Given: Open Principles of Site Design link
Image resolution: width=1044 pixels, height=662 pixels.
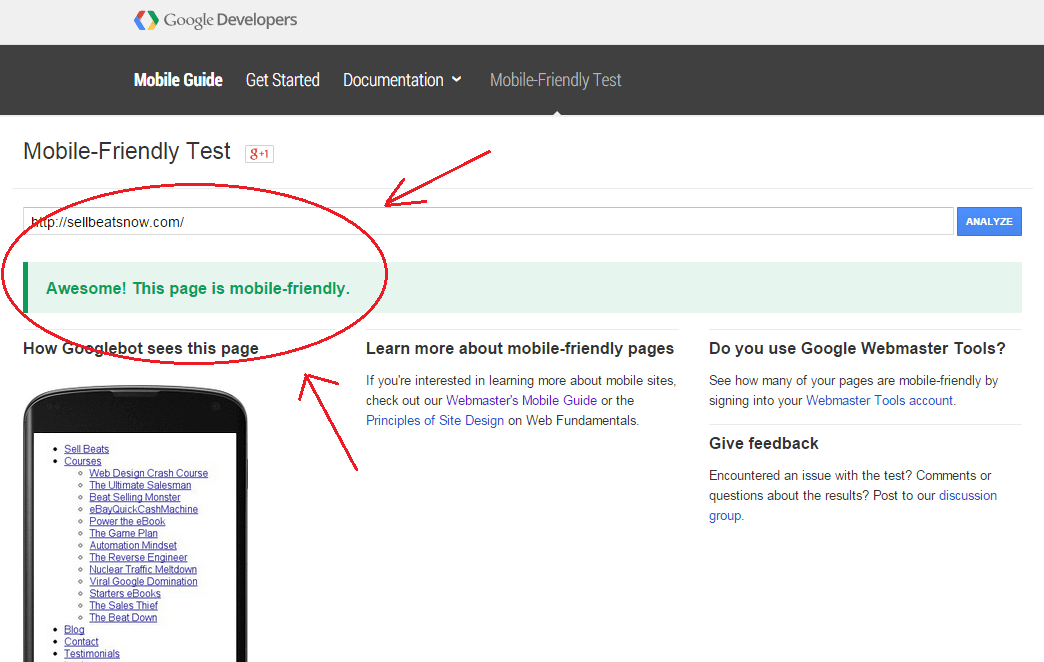Looking at the screenshot, I should click(x=435, y=420).
